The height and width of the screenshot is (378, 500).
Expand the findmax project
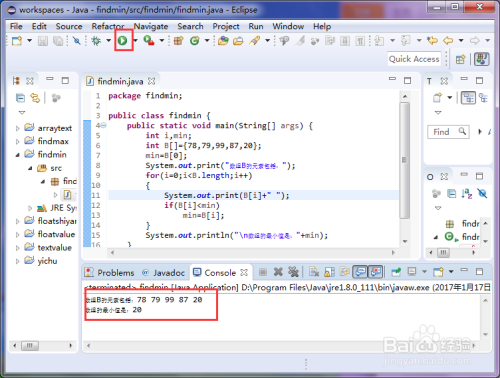click(x=17, y=142)
